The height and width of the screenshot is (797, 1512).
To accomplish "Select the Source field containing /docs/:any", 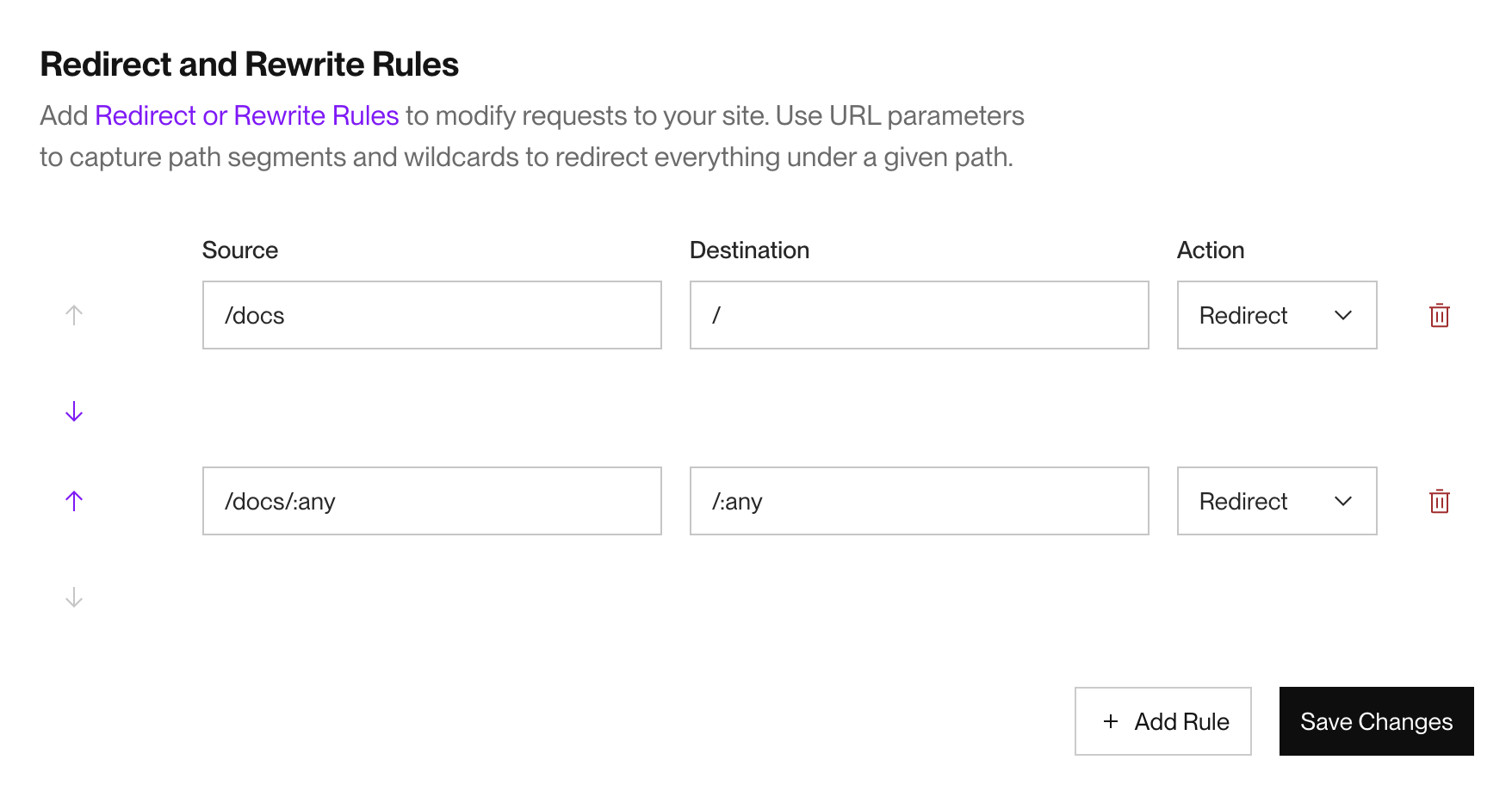I will 431,501.
